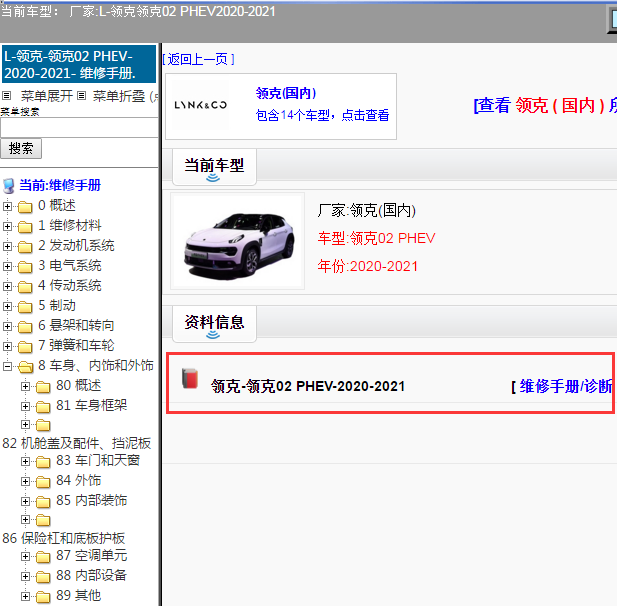Click the 菜单展开 icon
617x606 pixels.
[6, 96]
